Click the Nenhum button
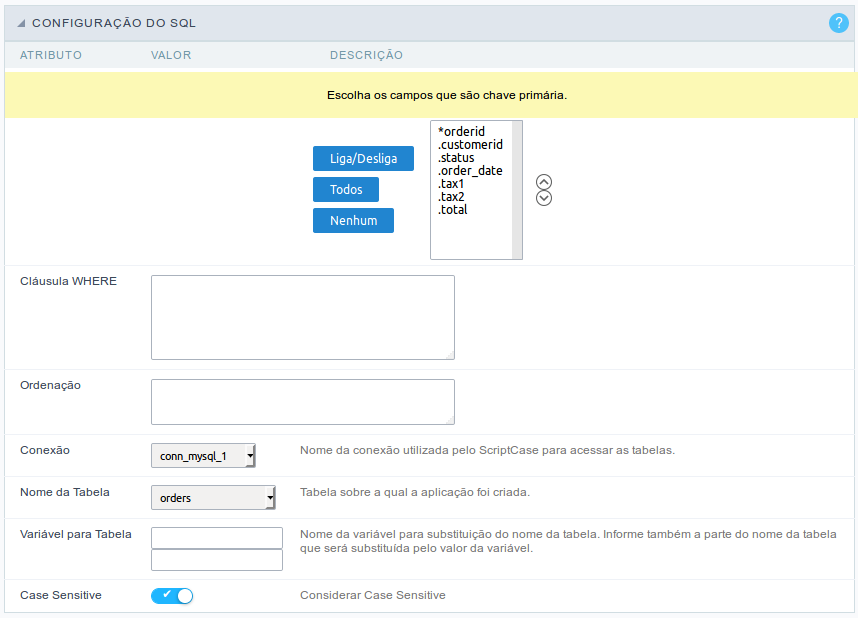The width and height of the screenshot is (858, 618). [x=353, y=221]
